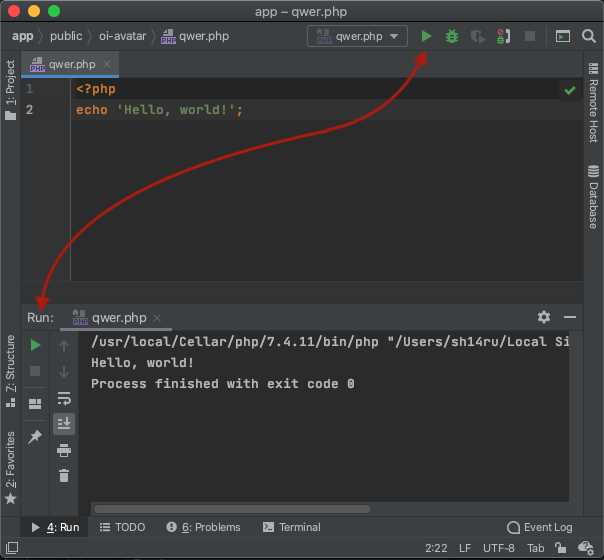The width and height of the screenshot is (604, 560).
Task: Click the Restore Layout icon in the Run panel
Action: pos(35,404)
